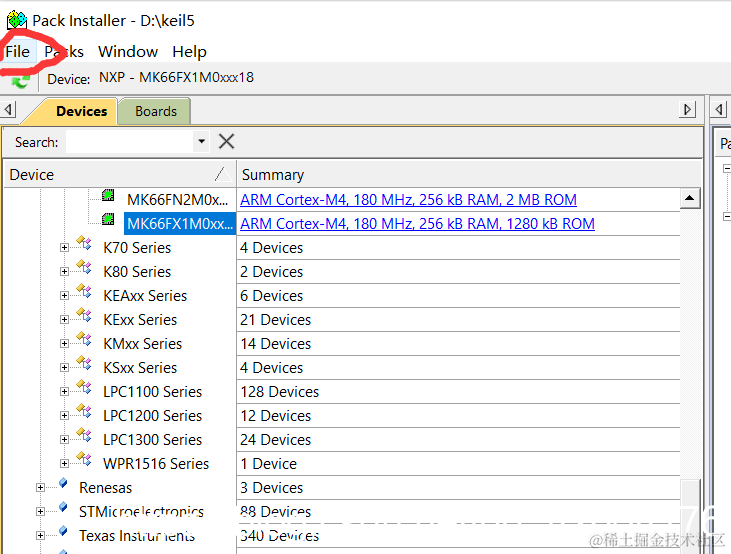Click the series icon beside K70 Series

(x=84, y=242)
